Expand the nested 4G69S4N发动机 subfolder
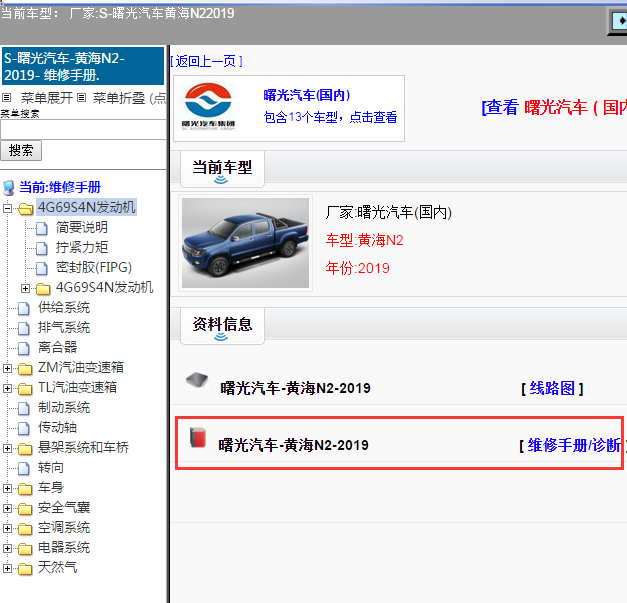Screen dimensions: 627x603 (x=25, y=288)
